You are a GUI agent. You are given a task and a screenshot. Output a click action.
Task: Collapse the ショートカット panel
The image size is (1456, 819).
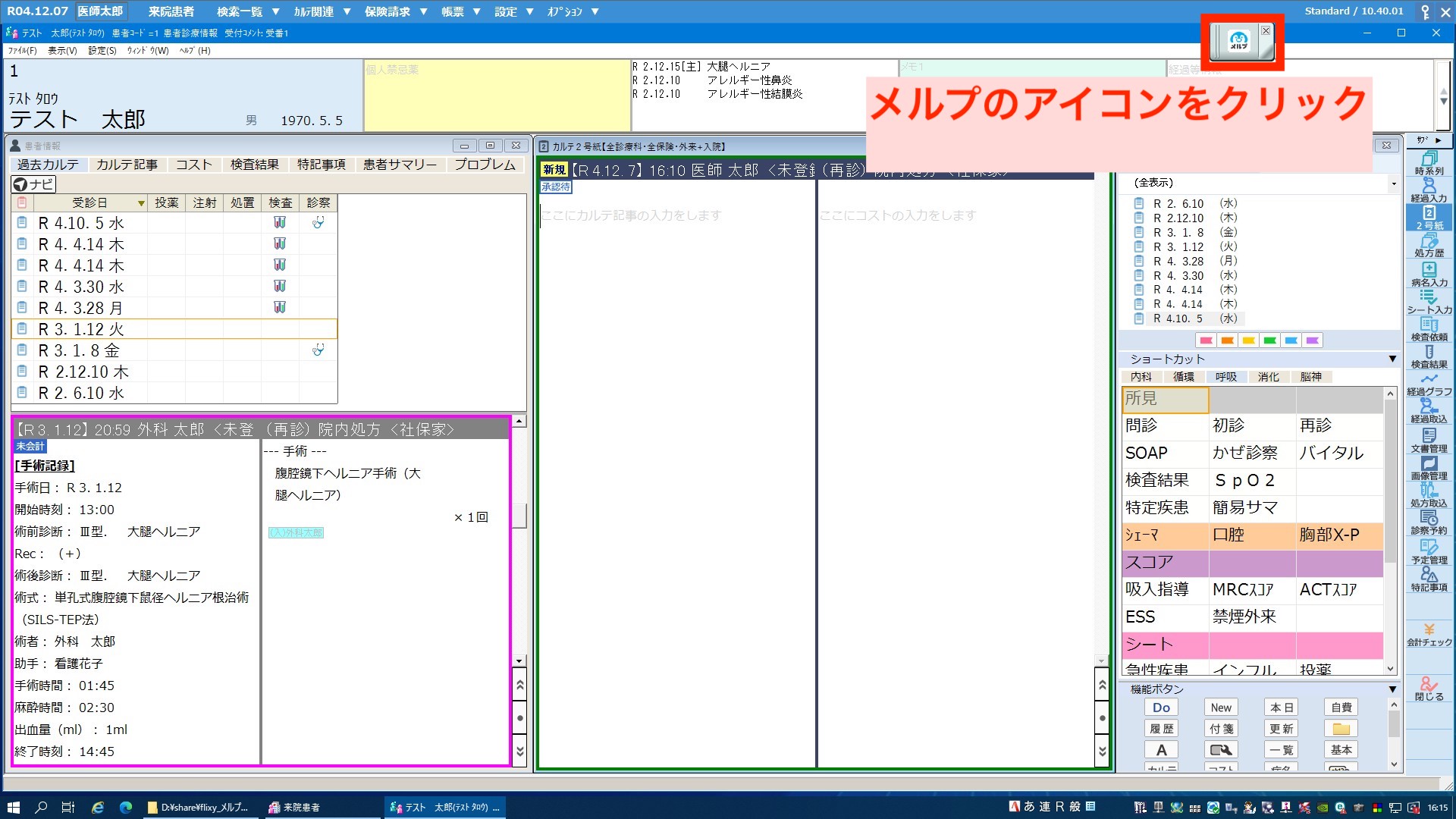coord(1392,359)
